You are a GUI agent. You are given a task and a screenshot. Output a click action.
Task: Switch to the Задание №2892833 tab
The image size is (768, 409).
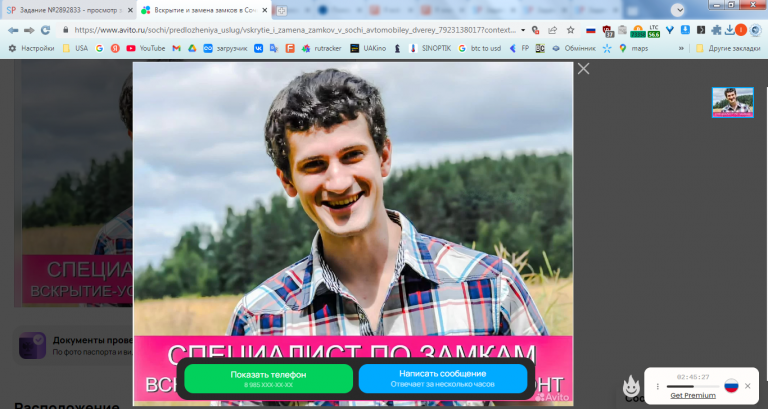[x=69, y=10]
